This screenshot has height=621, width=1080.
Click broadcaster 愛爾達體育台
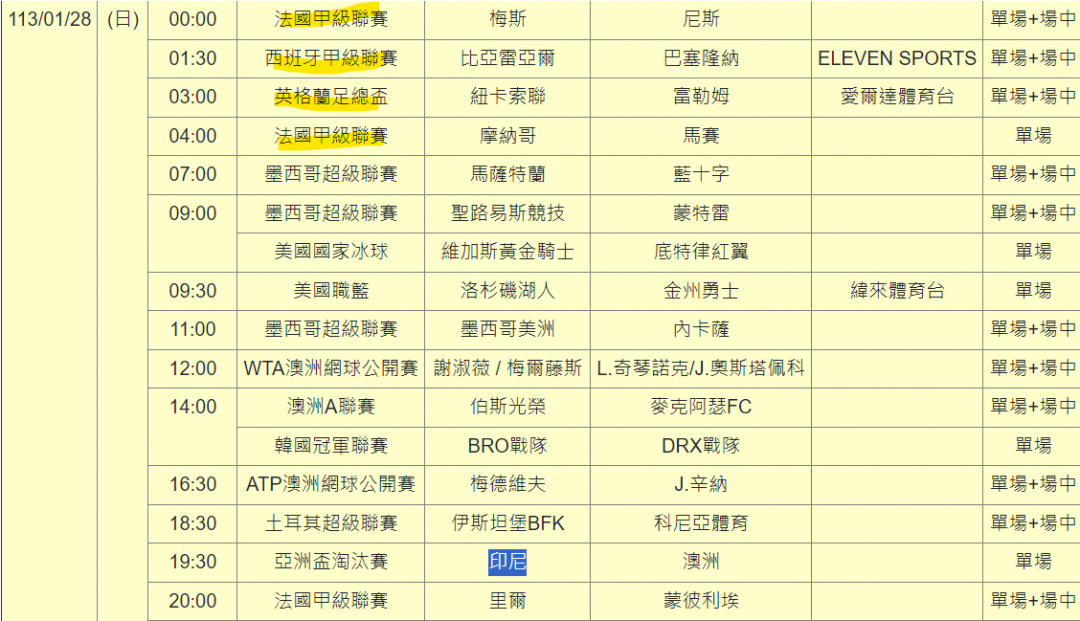(897, 97)
